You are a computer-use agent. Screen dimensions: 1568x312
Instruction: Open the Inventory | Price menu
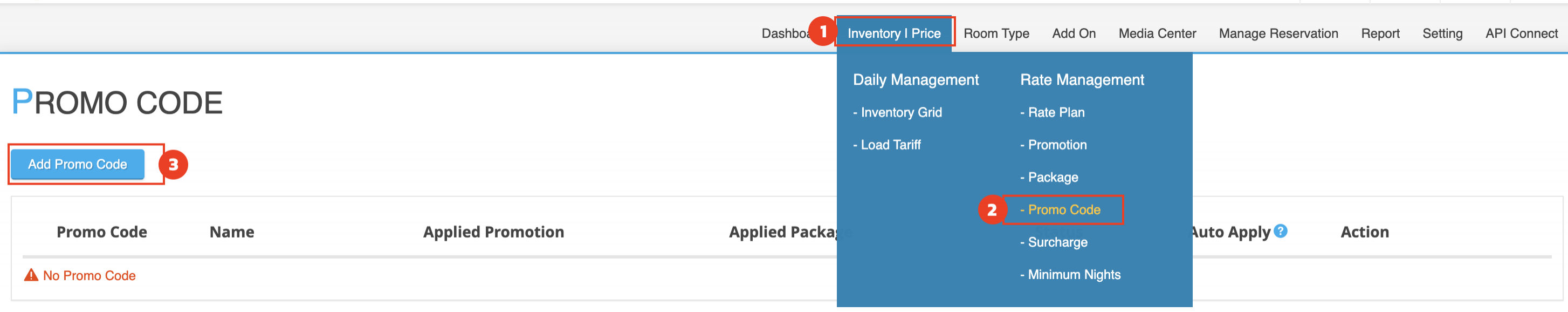[x=893, y=33]
